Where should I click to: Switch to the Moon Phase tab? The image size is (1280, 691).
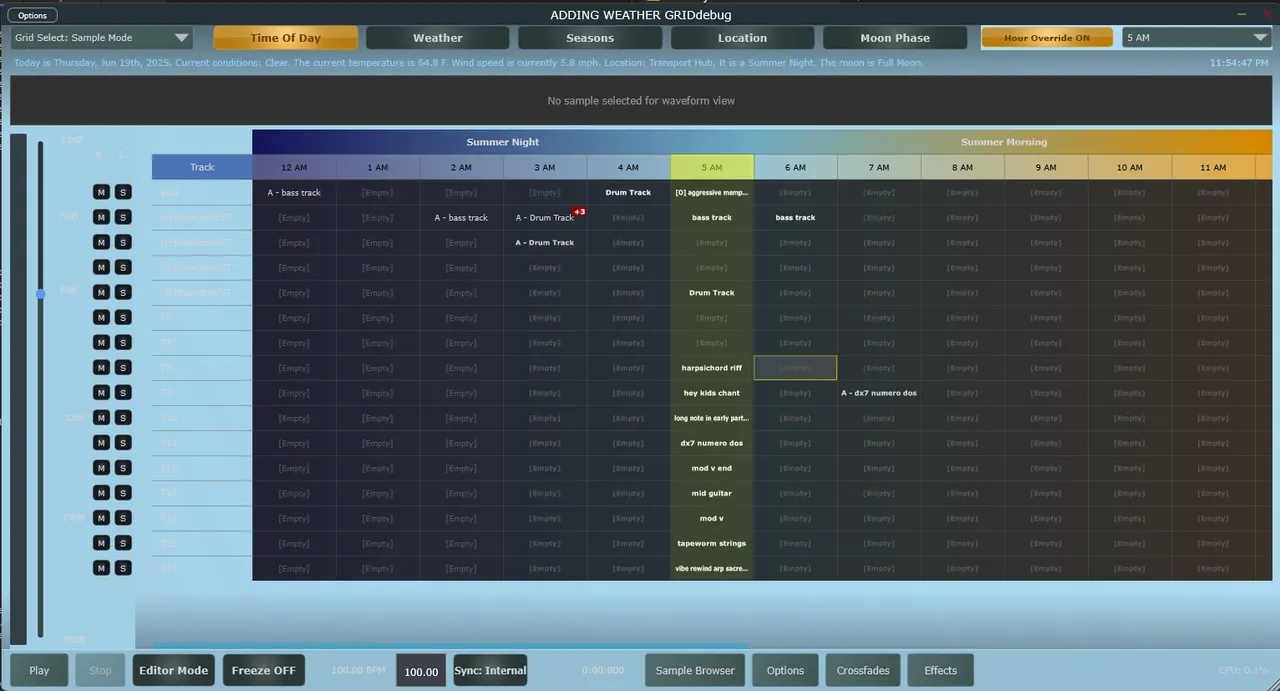click(x=895, y=38)
